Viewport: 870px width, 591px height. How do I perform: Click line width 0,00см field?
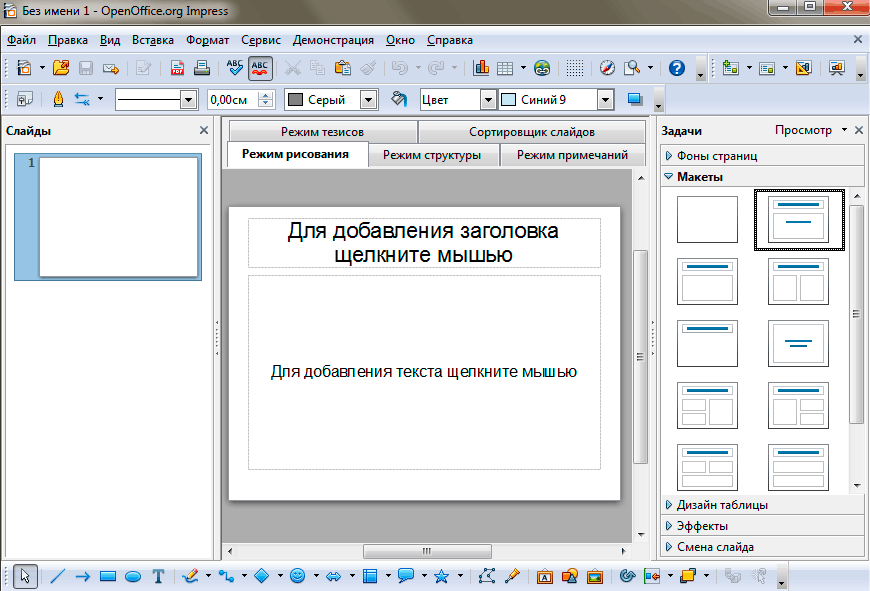pos(234,100)
